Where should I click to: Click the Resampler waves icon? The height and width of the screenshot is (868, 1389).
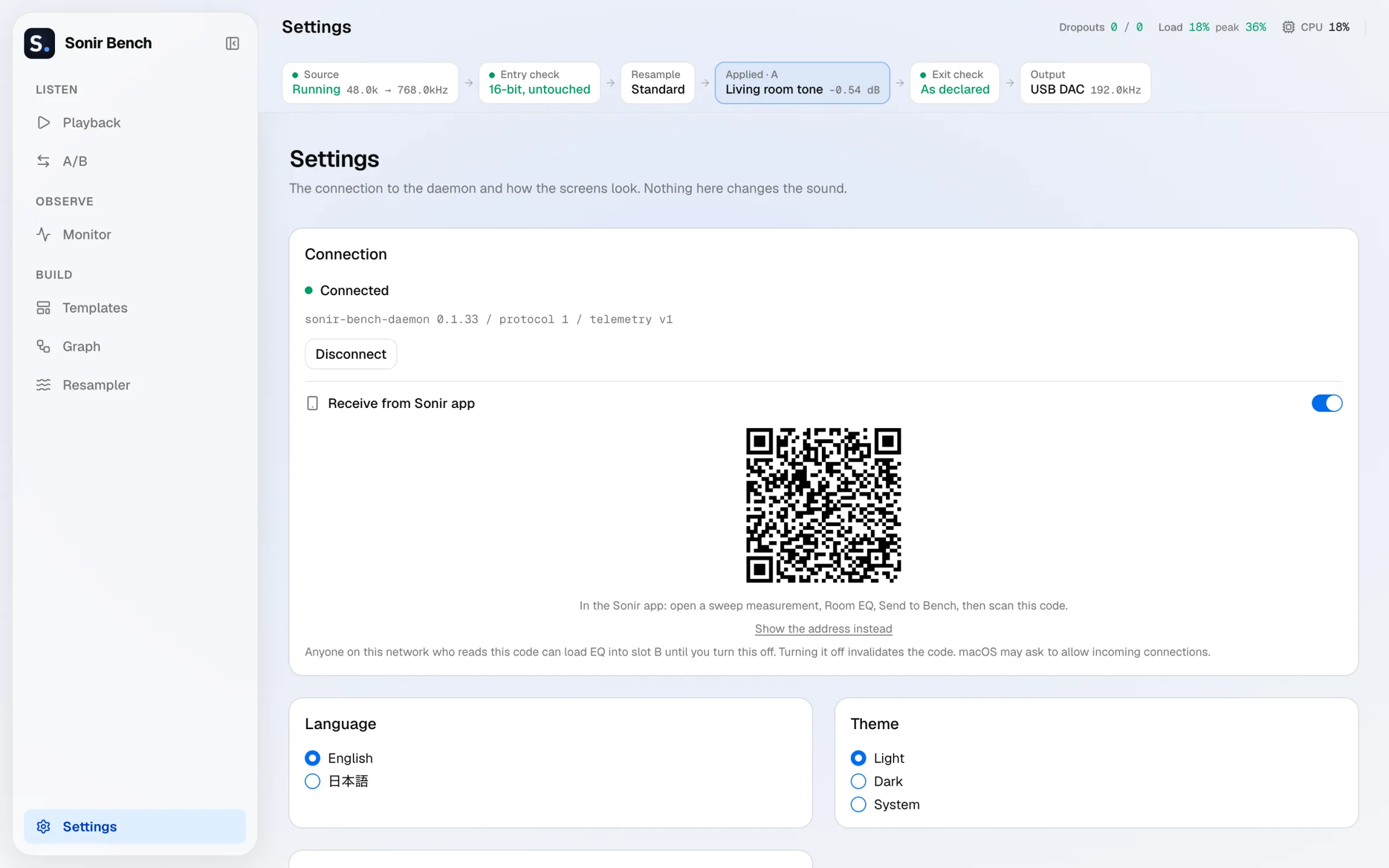43,385
